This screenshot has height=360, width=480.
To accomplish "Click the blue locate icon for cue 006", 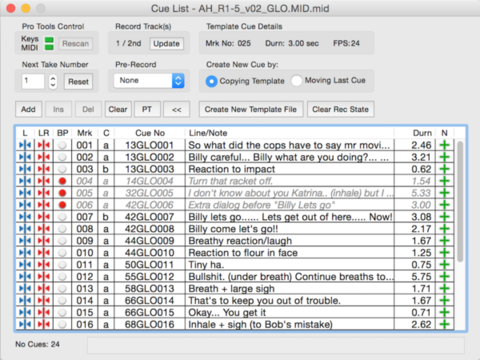I will [25, 205].
